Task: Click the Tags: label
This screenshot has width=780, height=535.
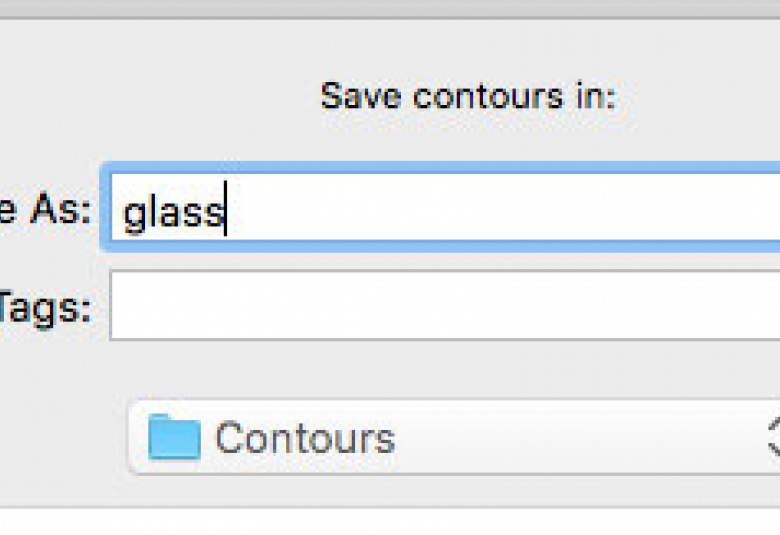Action: pos(45,309)
